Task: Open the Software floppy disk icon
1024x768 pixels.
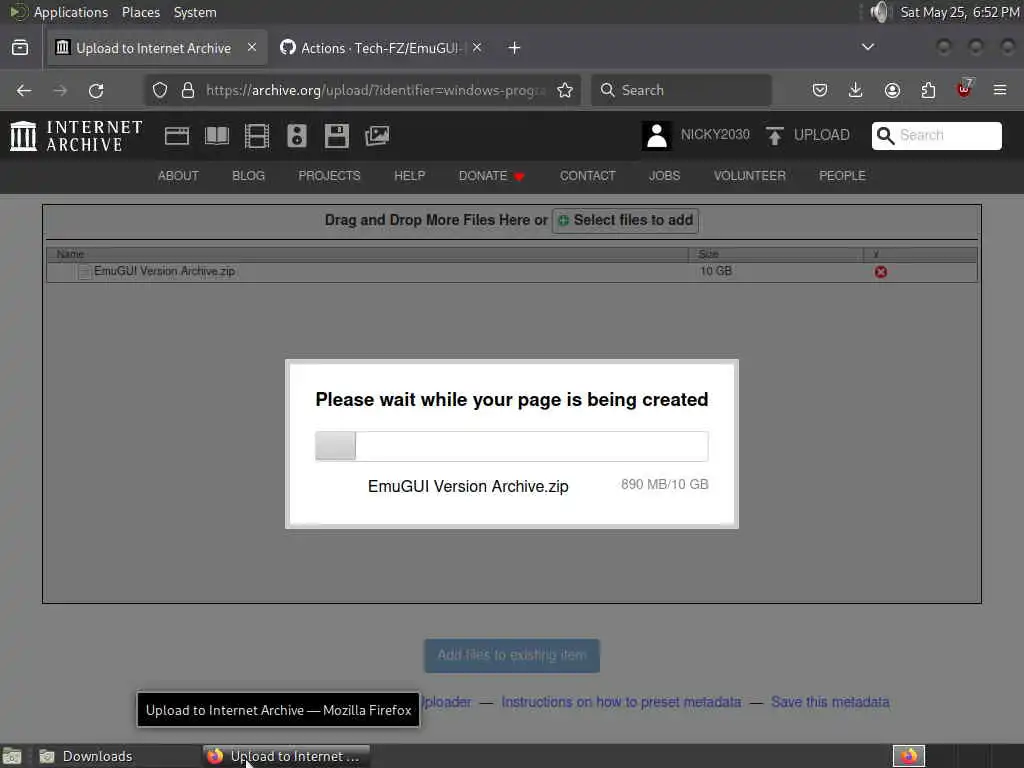Action: pos(337,136)
